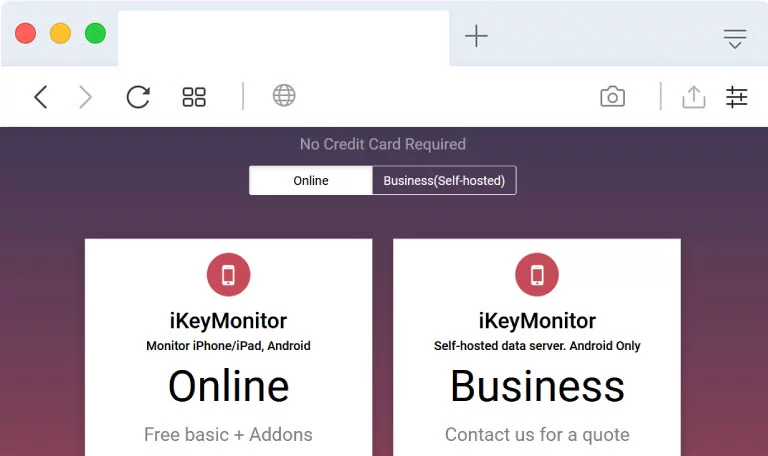Switch to Business(Self-hosted) plan toggle
This screenshot has height=456, width=768.
point(444,180)
